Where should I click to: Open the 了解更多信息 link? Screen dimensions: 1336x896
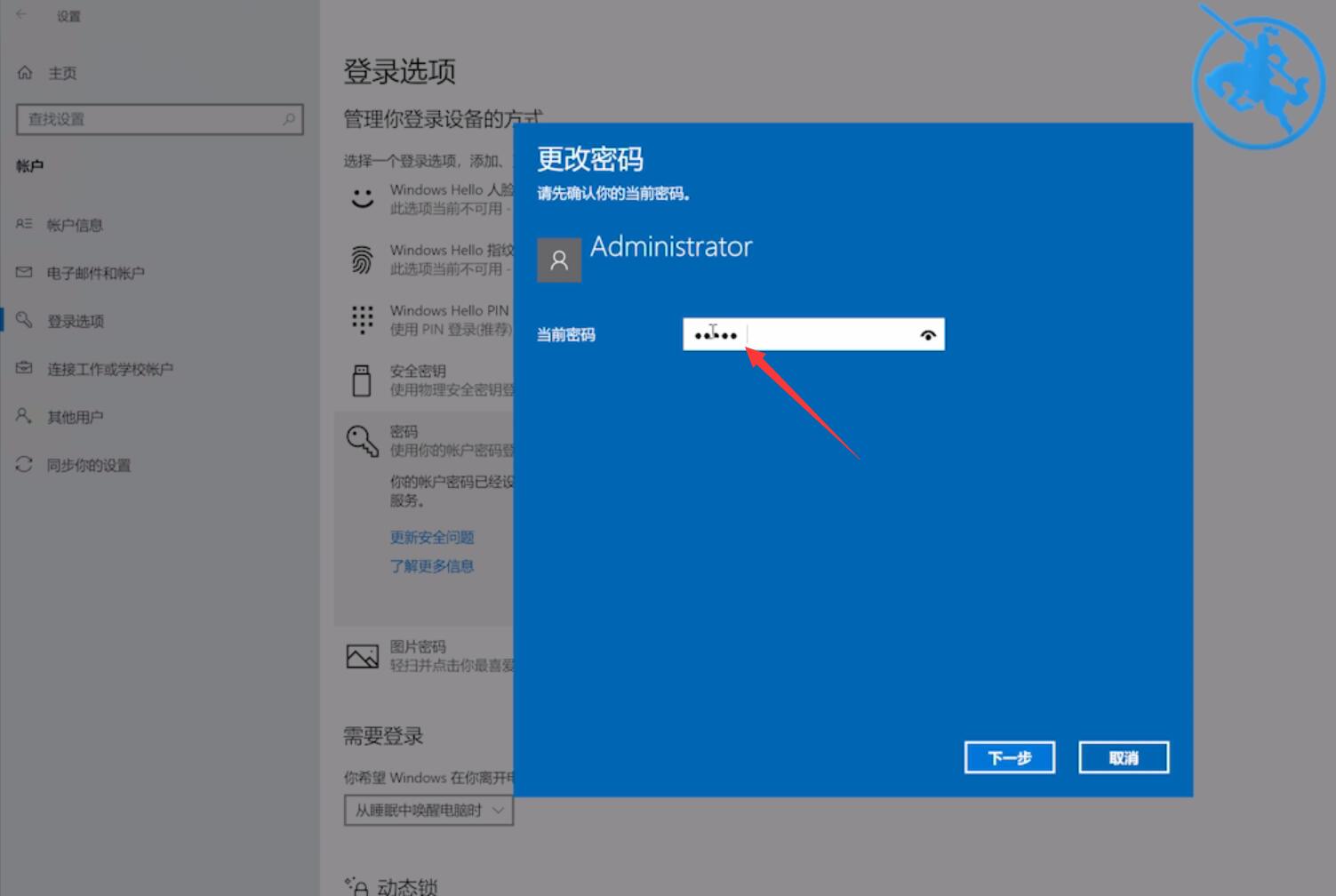coord(432,565)
